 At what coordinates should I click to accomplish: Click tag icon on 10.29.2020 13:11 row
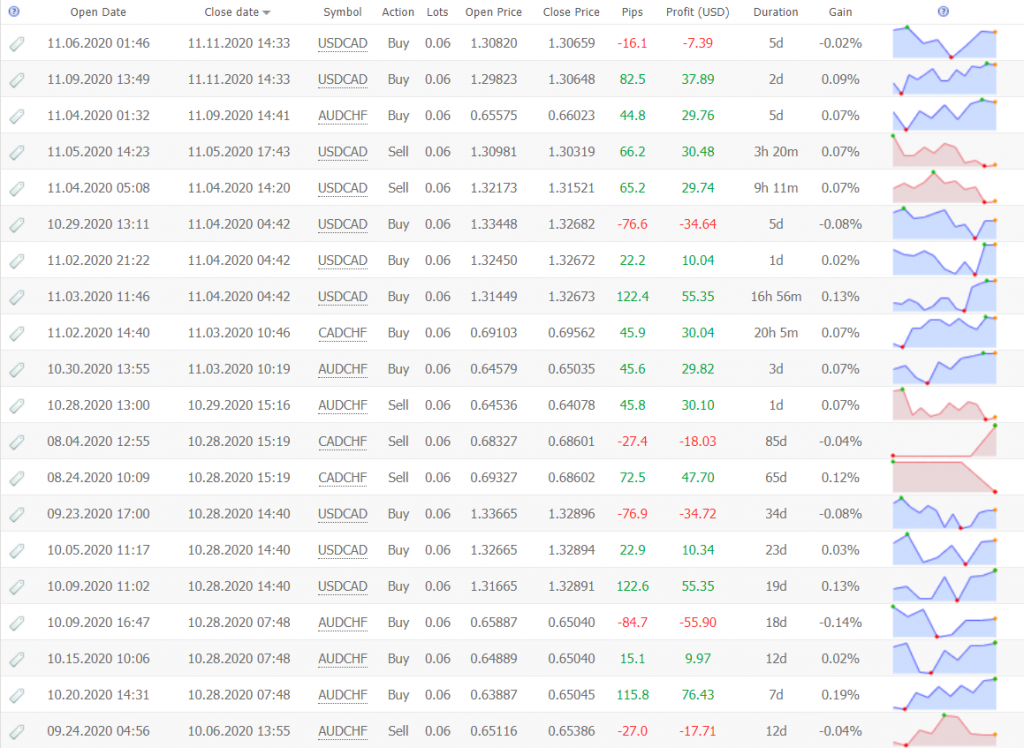[17, 225]
